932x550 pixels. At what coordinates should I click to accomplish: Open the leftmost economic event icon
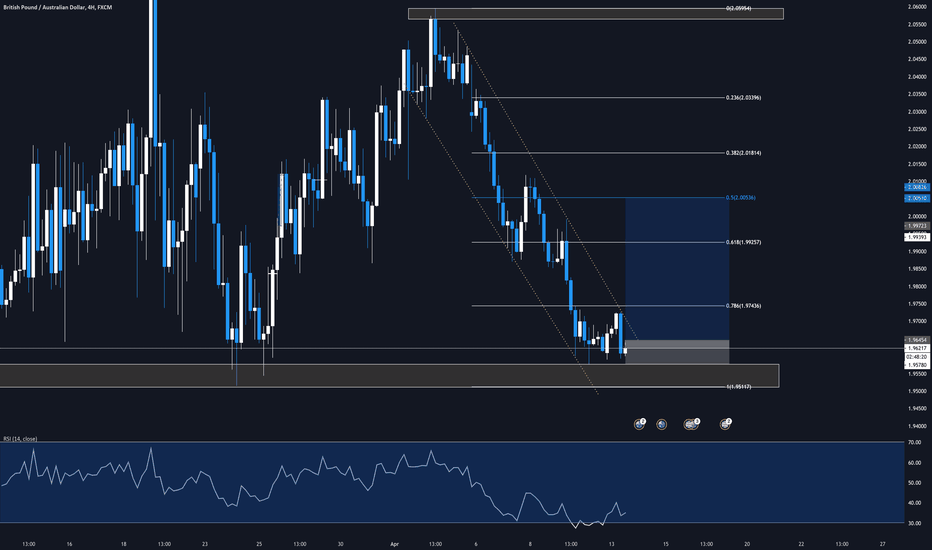[639, 424]
